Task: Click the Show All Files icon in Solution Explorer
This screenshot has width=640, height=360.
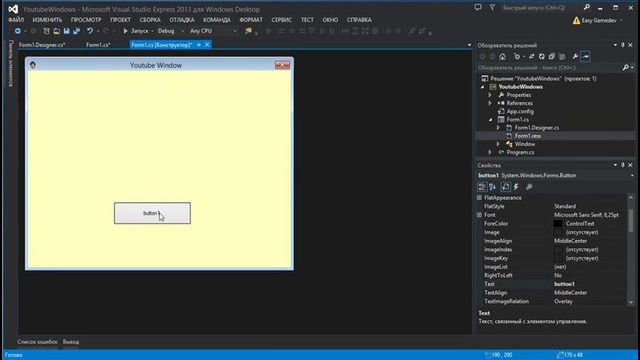Action: (562, 56)
